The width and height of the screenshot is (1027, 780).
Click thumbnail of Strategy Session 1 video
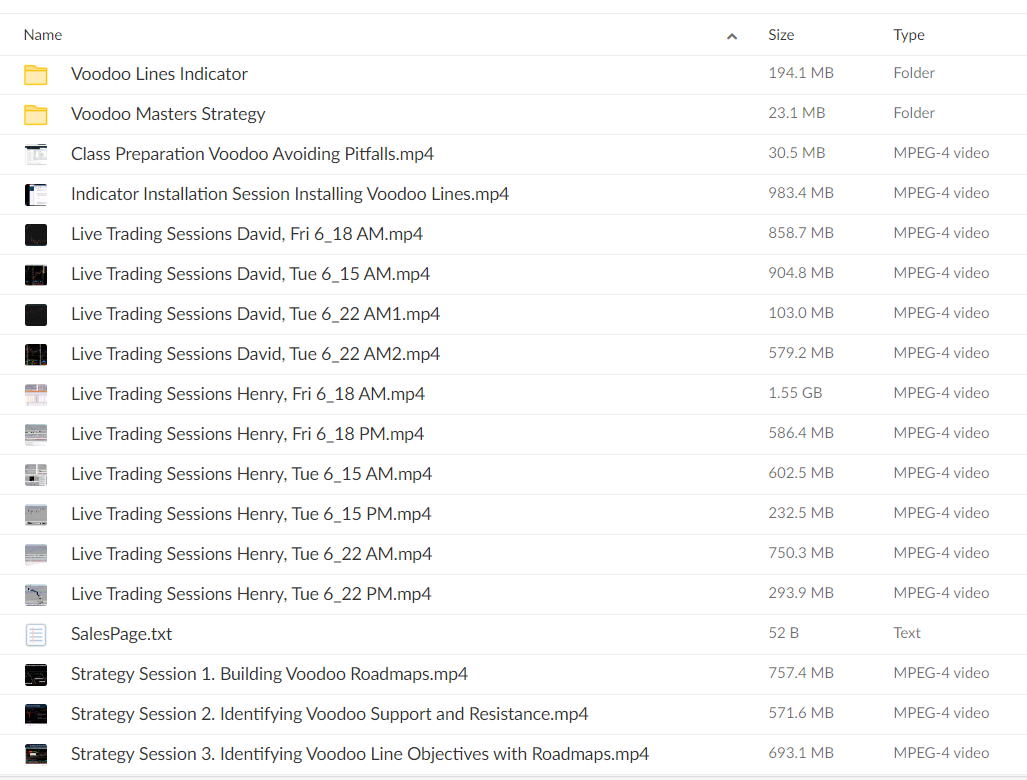click(36, 675)
